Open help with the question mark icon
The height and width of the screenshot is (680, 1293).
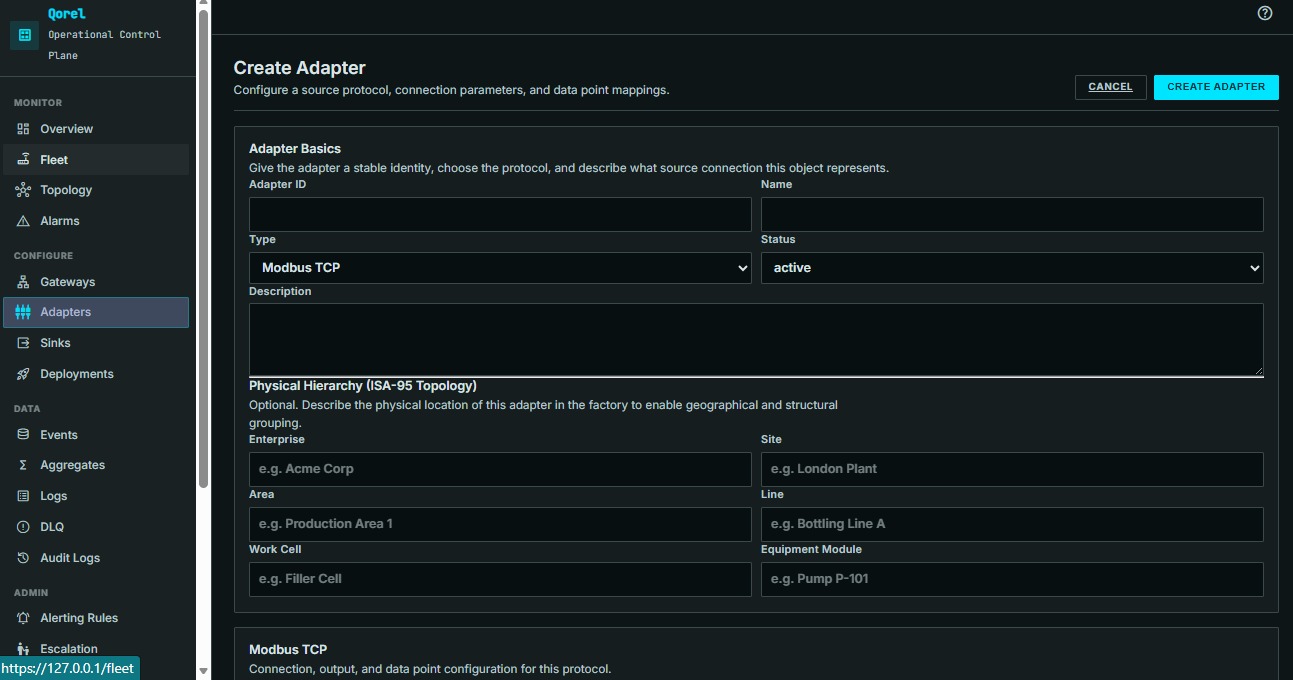click(1265, 13)
